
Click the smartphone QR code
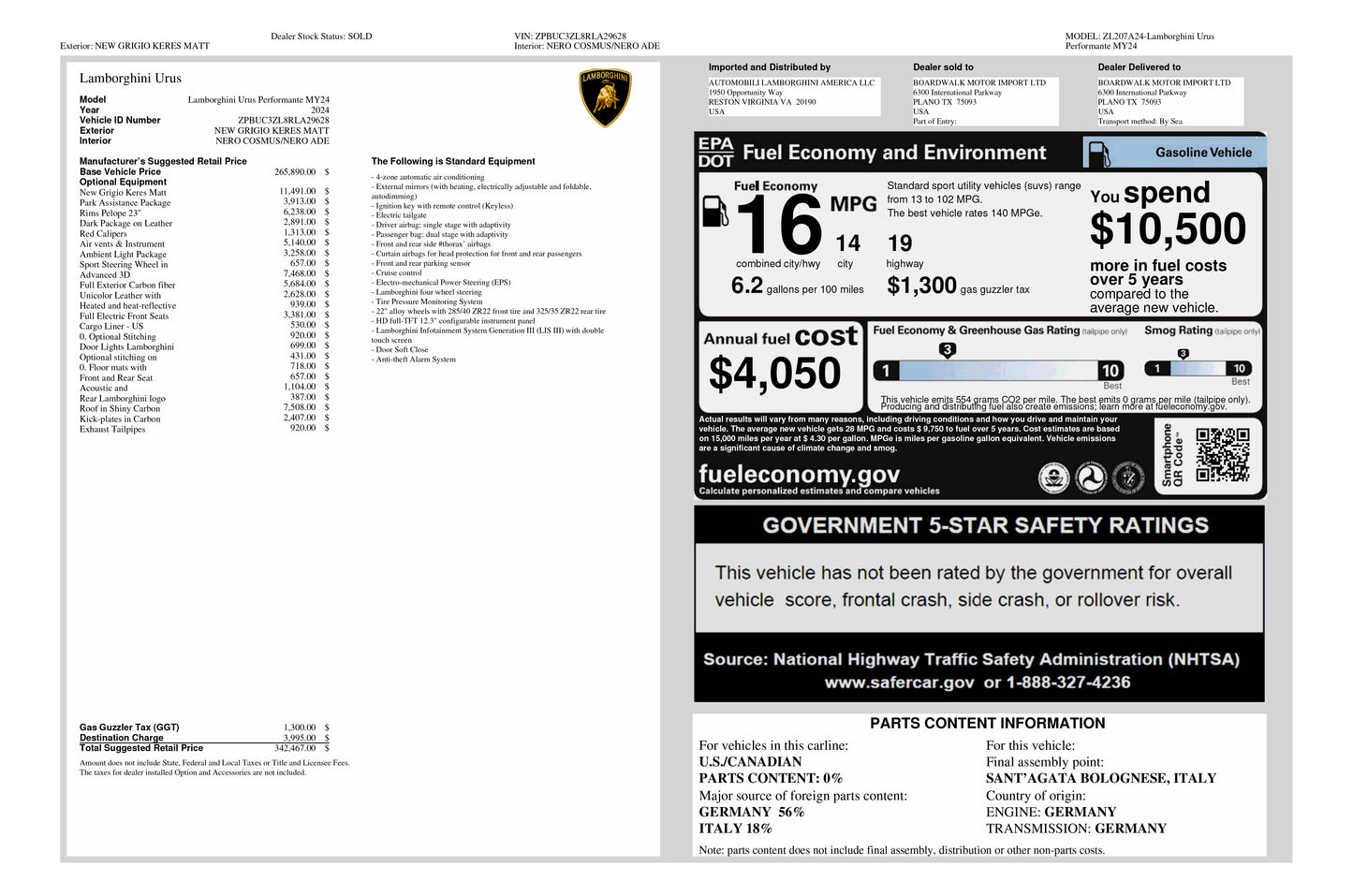(1222, 455)
